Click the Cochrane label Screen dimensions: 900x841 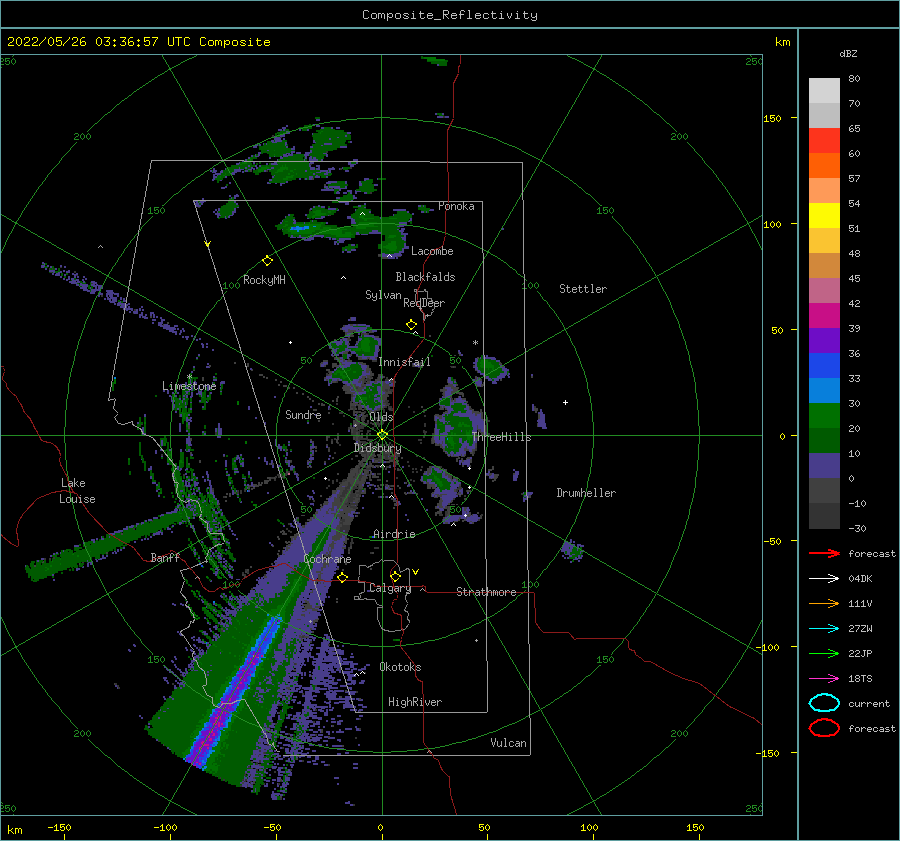[x=327, y=559]
